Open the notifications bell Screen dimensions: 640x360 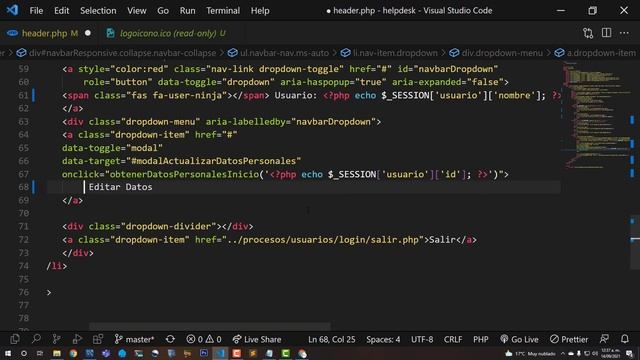point(625,339)
